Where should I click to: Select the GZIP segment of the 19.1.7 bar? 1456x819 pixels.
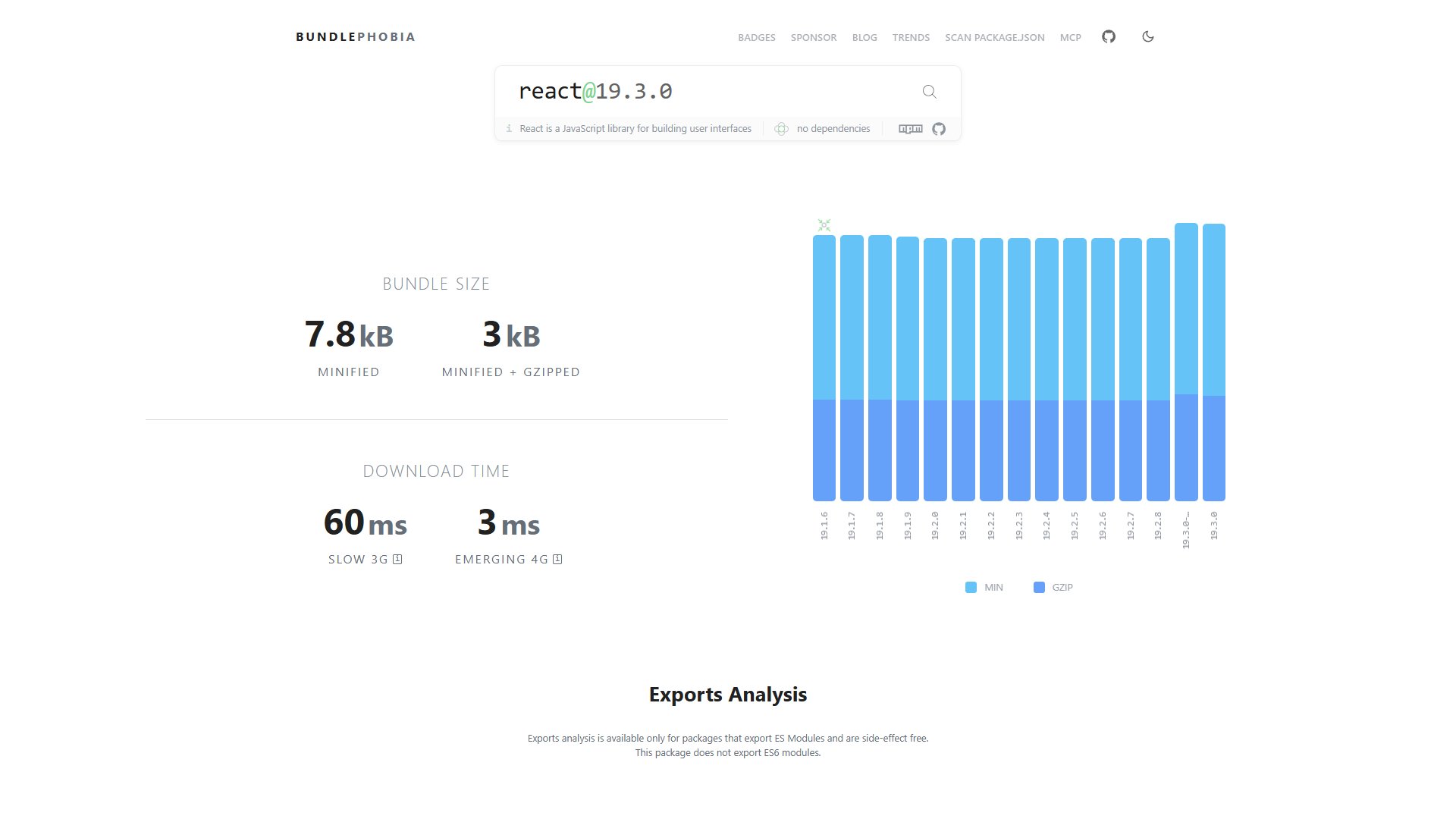click(x=852, y=450)
